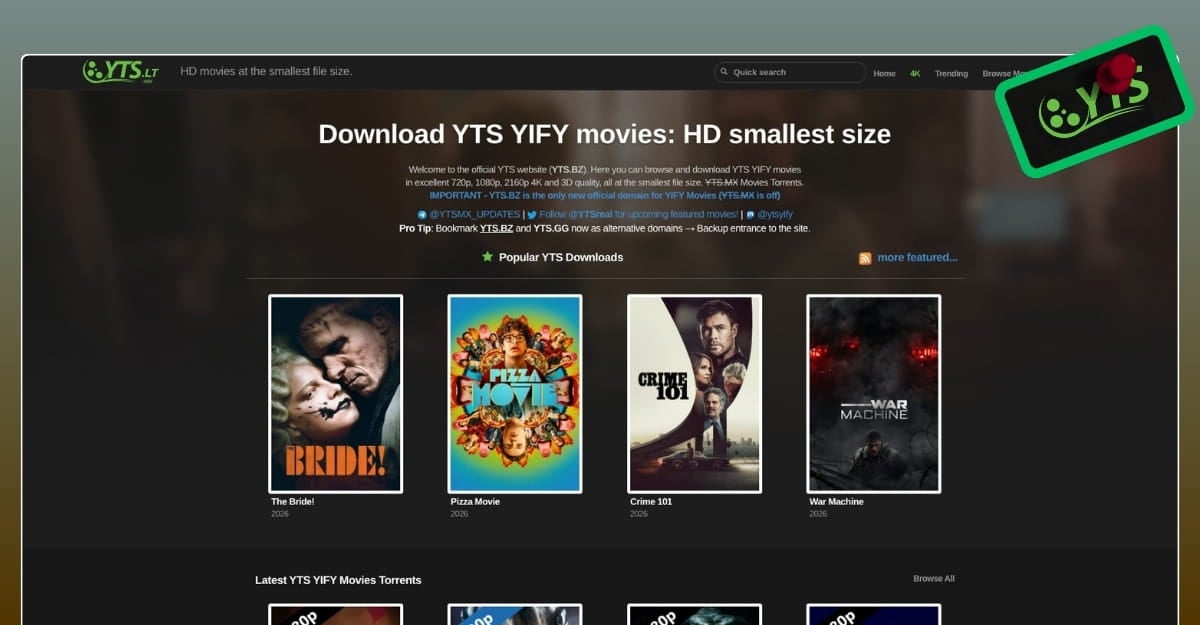
Task: Click the 2026 year under War Machine
Action: [818, 514]
